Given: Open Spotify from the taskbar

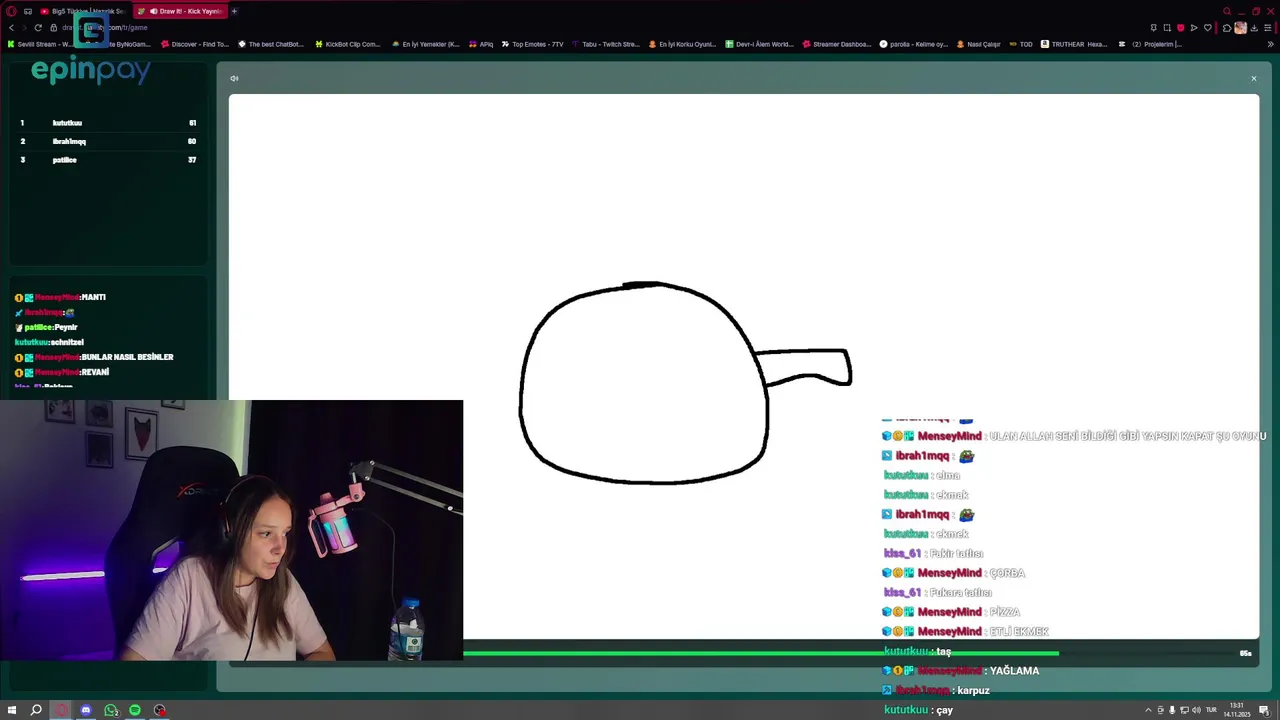Looking at the screenshot, I should [135, 710].
